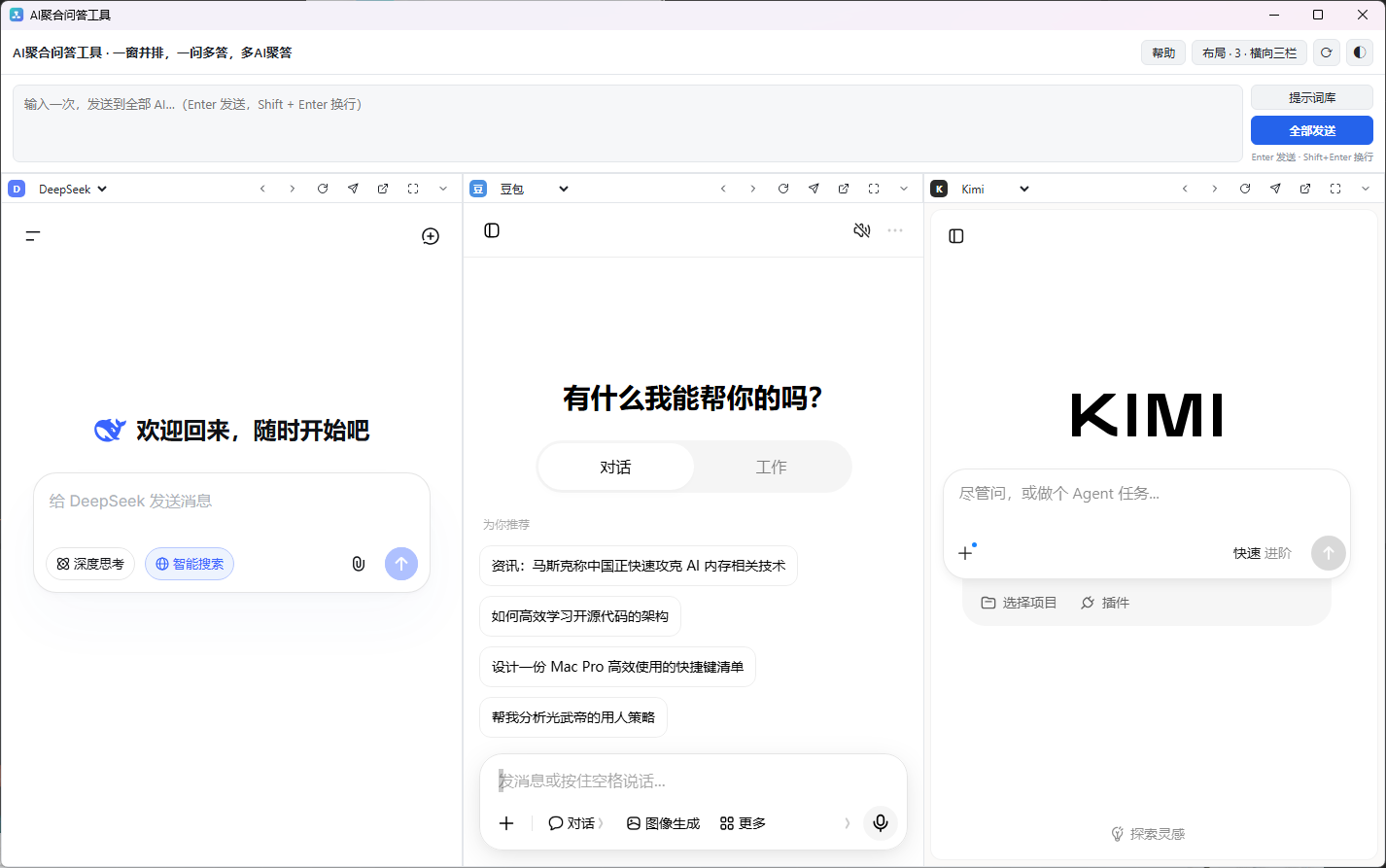Start a new DeepSeek chat
The height and width of the screenshot is (868, 1386).
point(431,236)
